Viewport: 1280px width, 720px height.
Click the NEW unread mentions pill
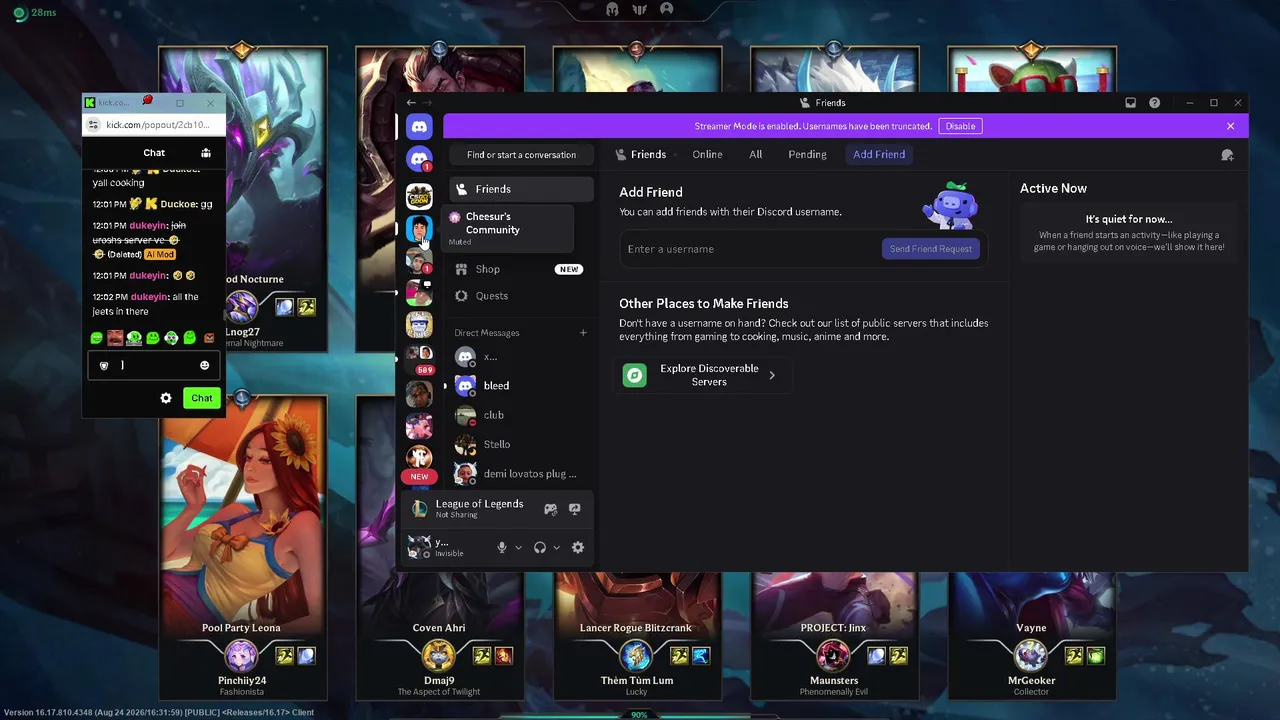pyautogui.click(x=419, y=477)
